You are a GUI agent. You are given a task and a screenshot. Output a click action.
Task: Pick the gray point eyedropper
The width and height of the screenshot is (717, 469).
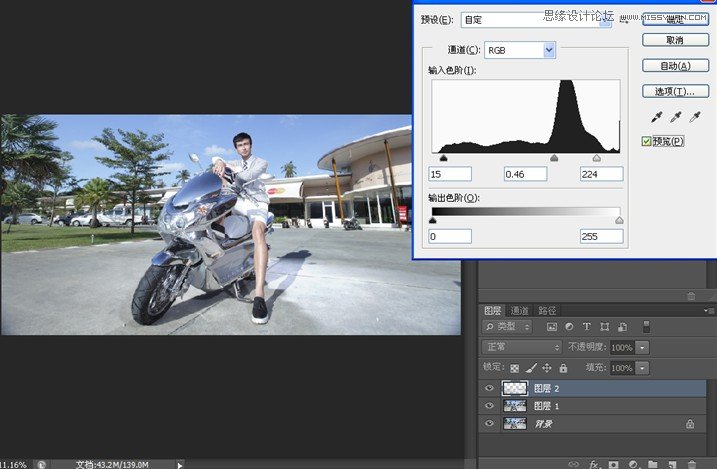674,118
